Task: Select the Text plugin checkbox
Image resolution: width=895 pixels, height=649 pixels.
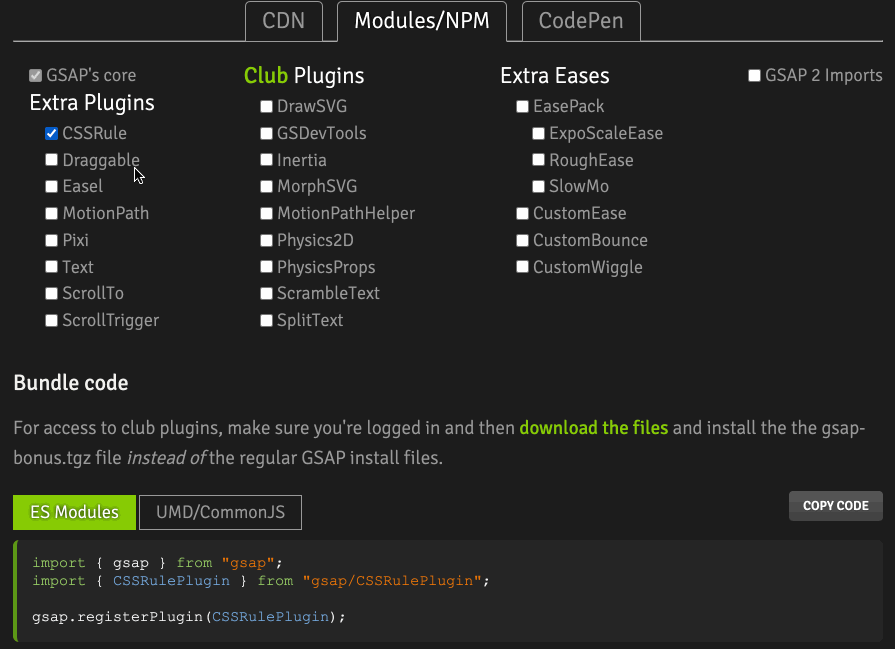Action: (51, 267)
